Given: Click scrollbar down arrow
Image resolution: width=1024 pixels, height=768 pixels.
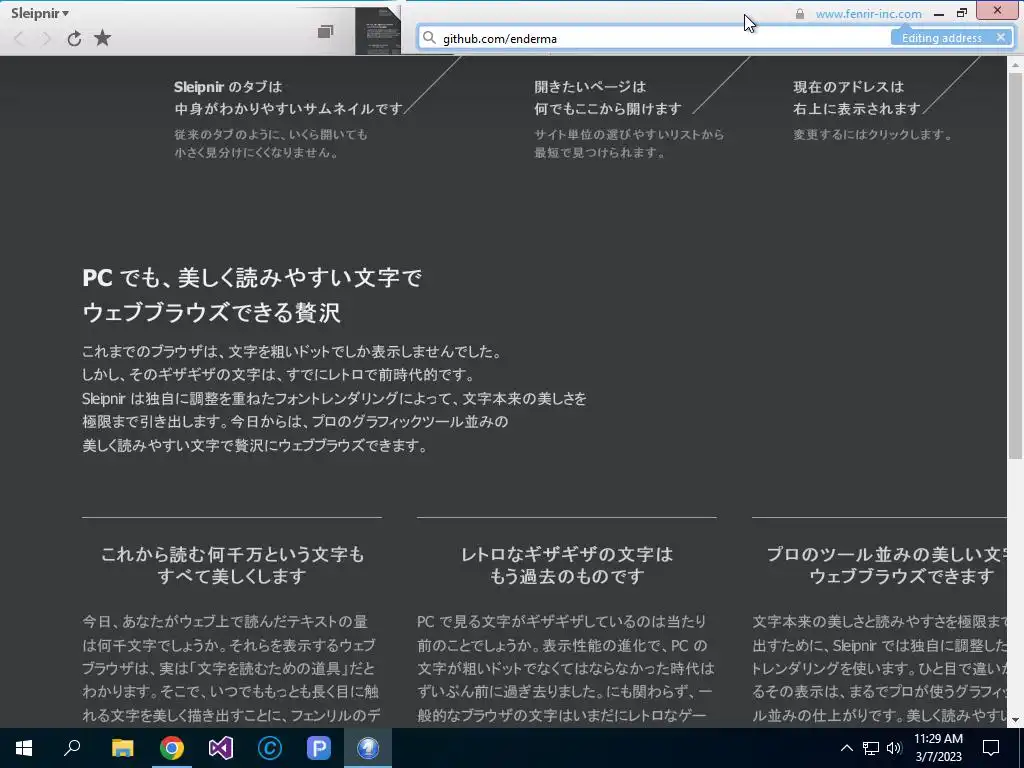Looking at the screenshot, I should point(1016,720).
